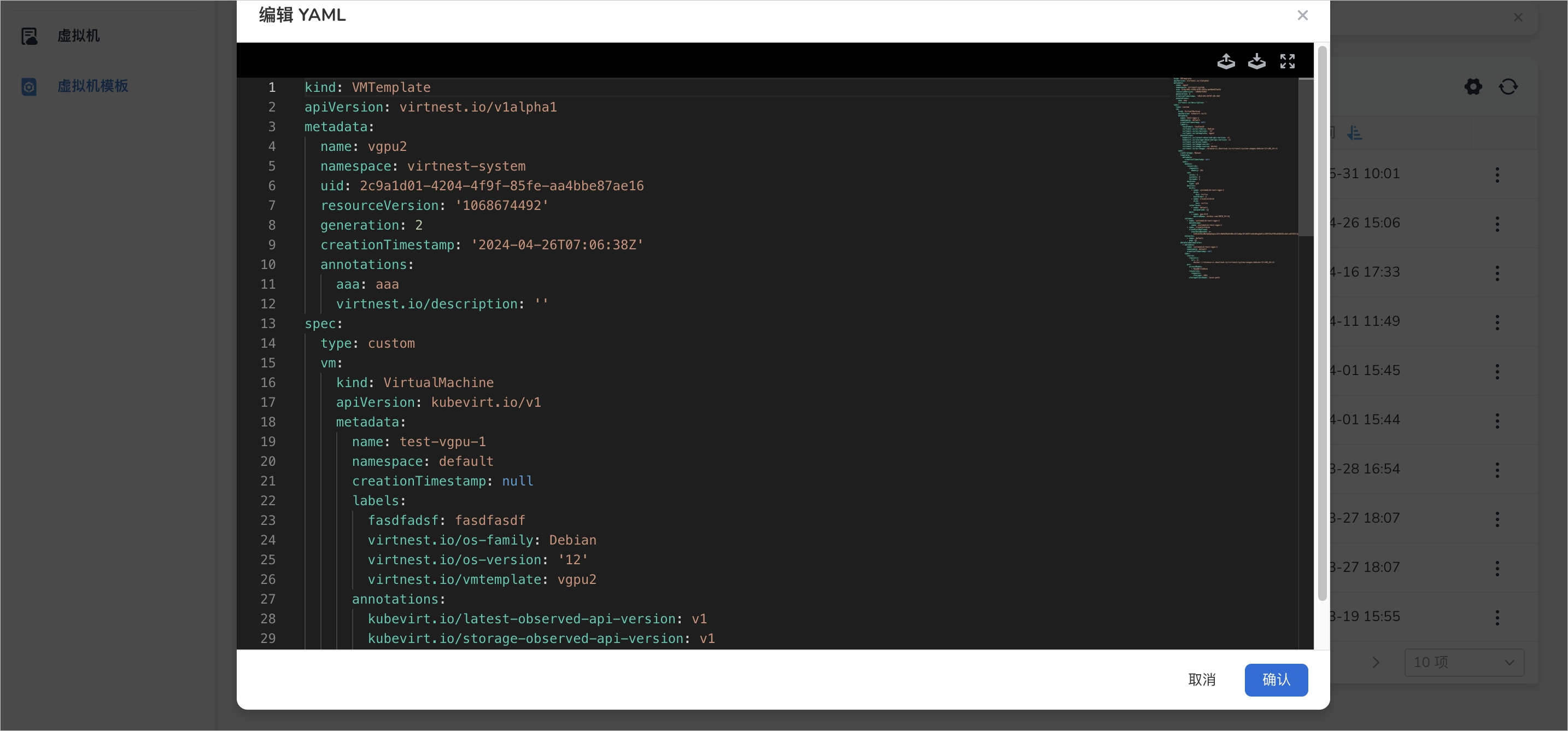This screenshot has width=1568, height=731.
Task: Open table settings gear icon
Action: 1472,86
